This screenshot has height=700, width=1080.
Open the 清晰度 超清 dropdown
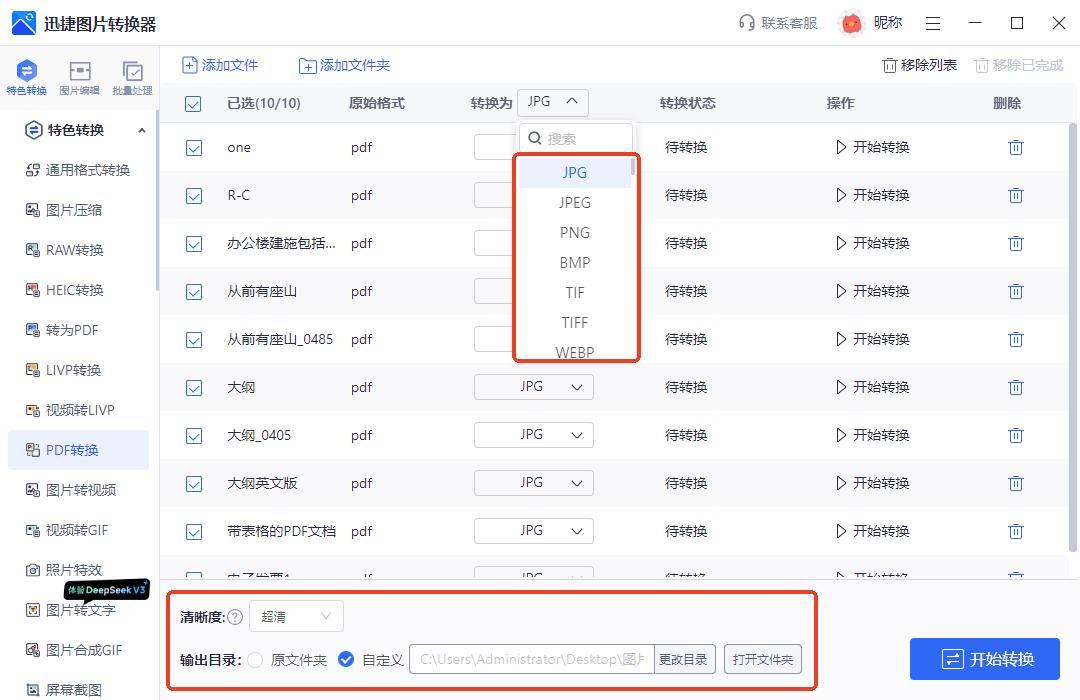296,617
